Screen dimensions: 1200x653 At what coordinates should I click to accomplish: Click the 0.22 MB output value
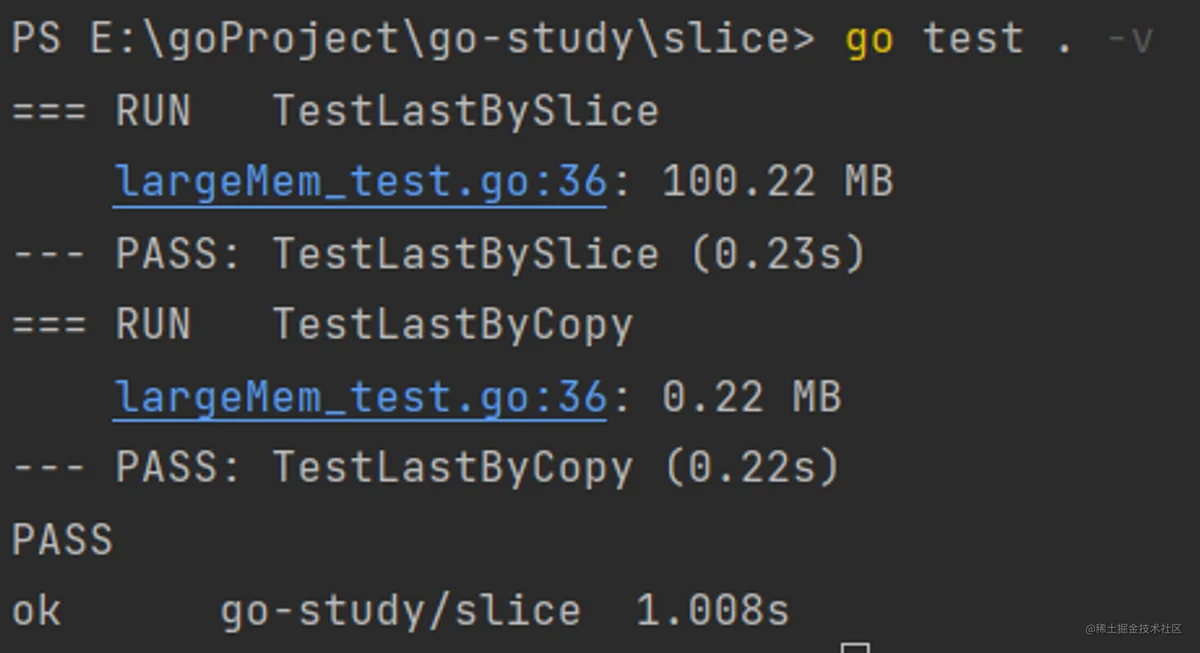pos(751,397)
